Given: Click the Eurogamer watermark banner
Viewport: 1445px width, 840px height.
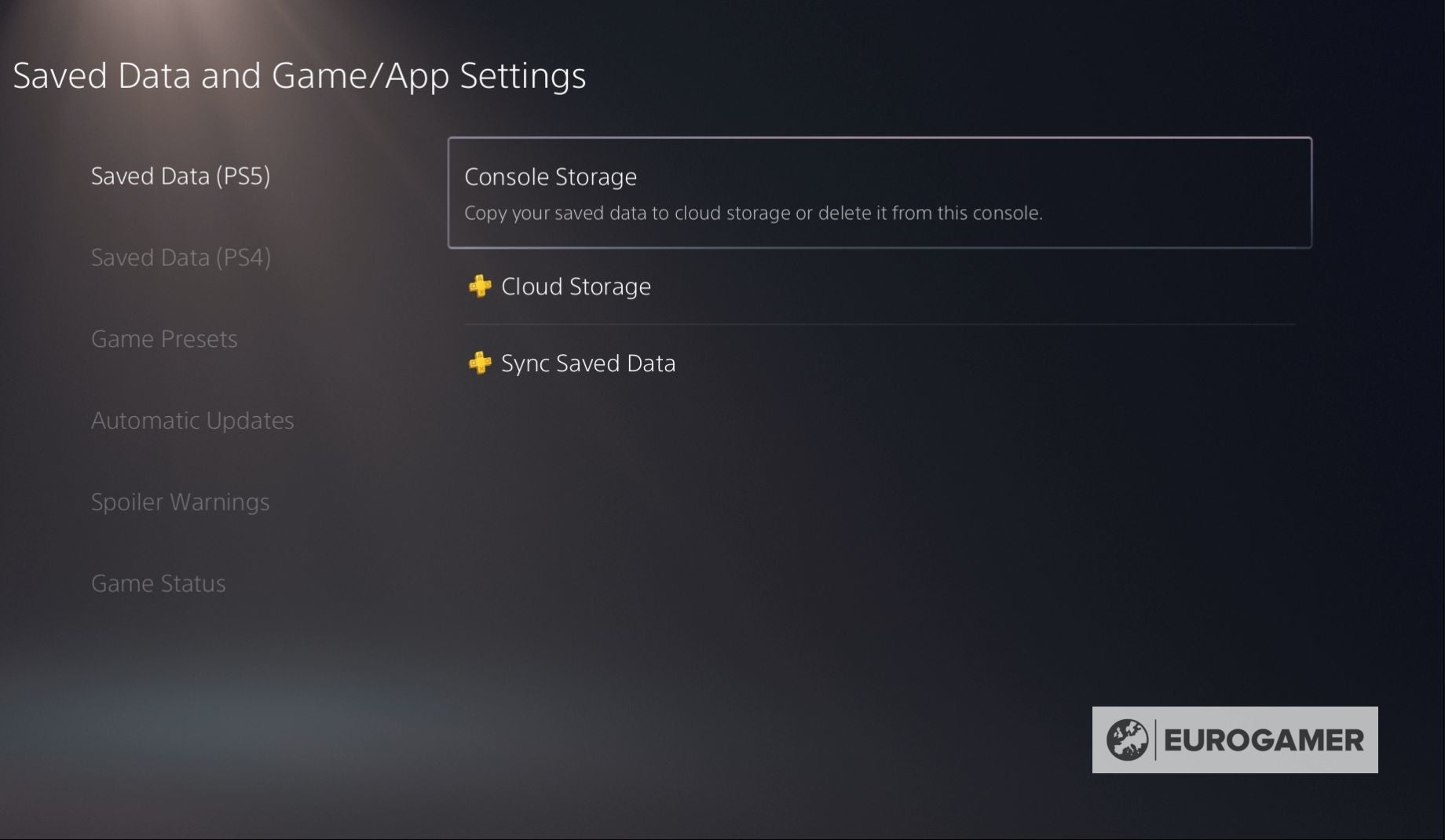Looking at the screenshot, I should click(x=1235, y=740).
